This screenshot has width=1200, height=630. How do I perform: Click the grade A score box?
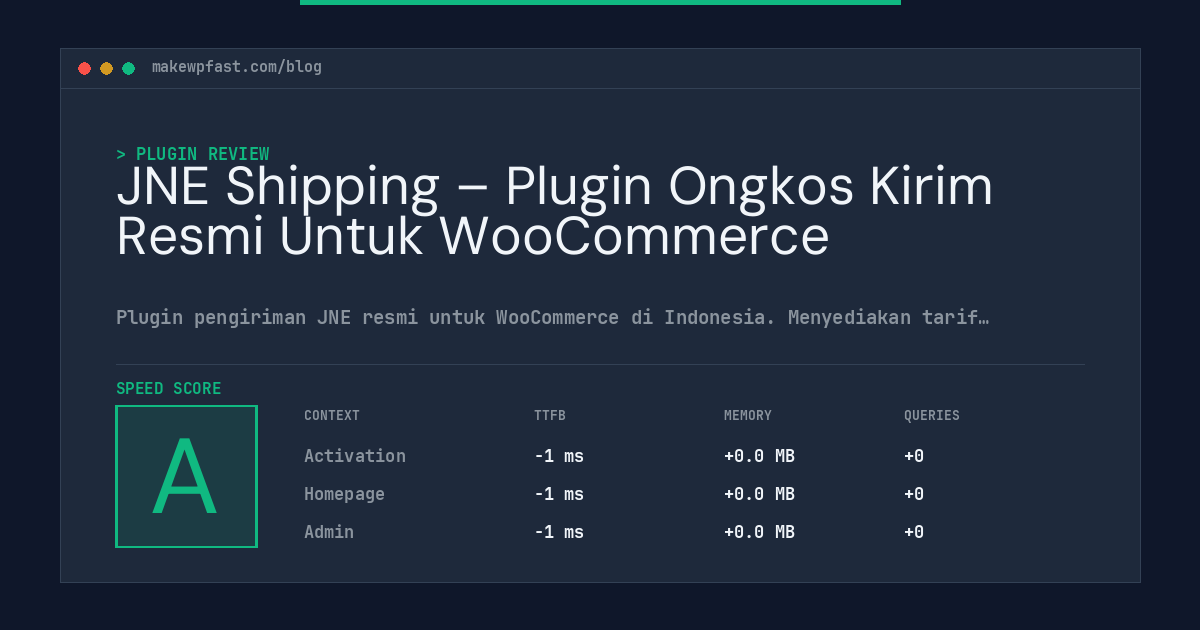point(186,476)
